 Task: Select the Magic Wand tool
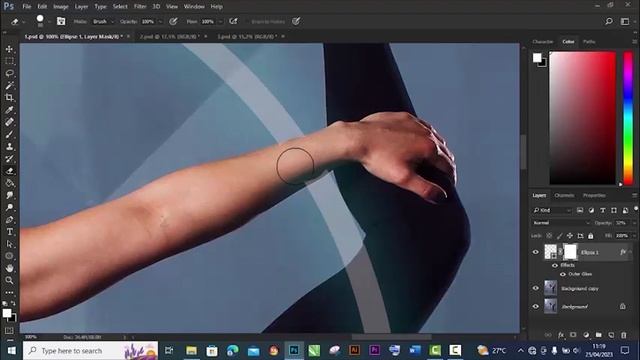click(9, 86)
